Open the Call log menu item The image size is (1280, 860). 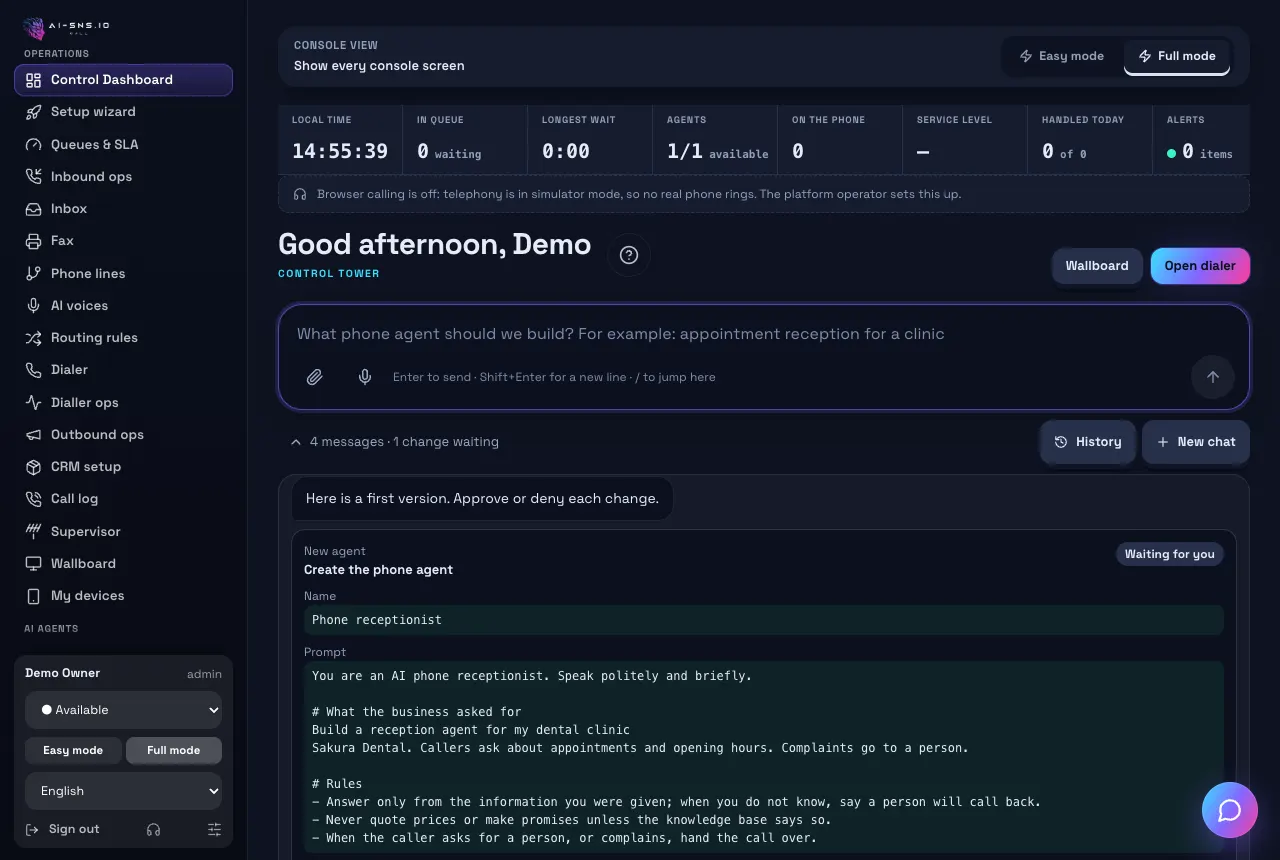click(x=123, y=498)
